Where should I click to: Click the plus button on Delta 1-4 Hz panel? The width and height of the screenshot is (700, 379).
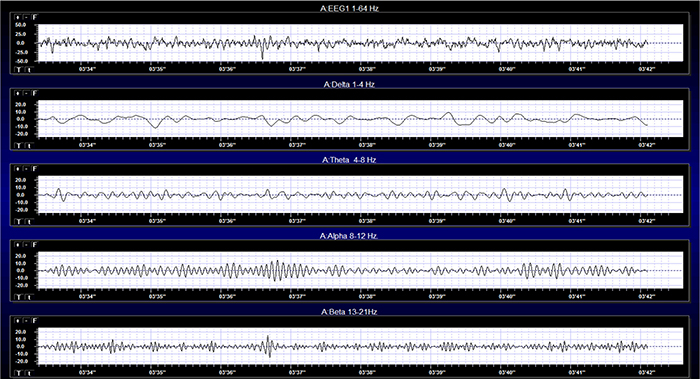click(x=18, y=93)
